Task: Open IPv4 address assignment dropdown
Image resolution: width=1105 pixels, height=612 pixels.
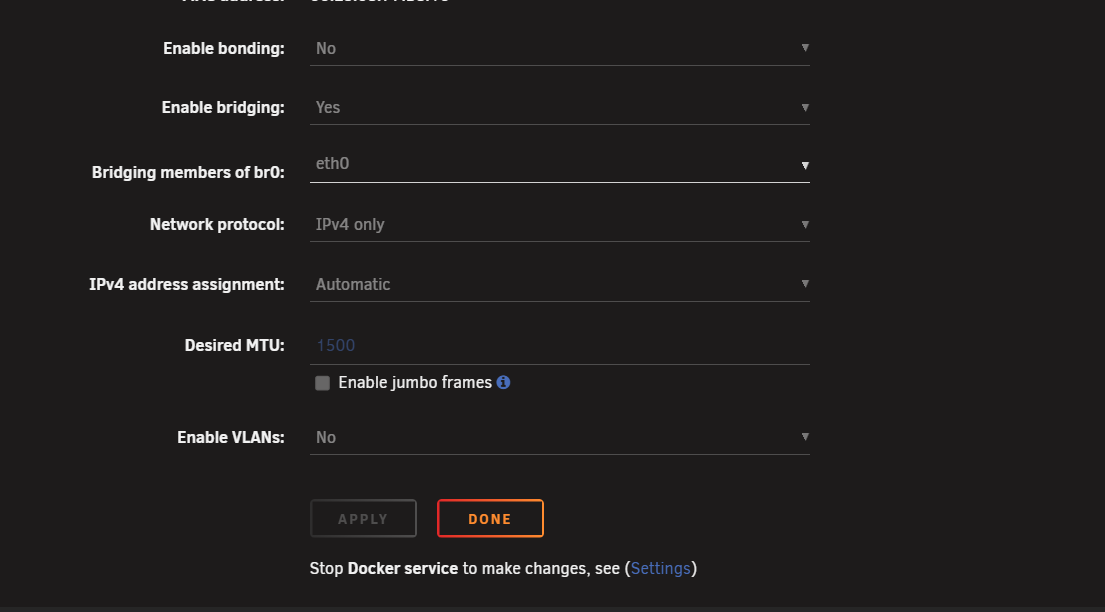Action: tap(560, 285)
